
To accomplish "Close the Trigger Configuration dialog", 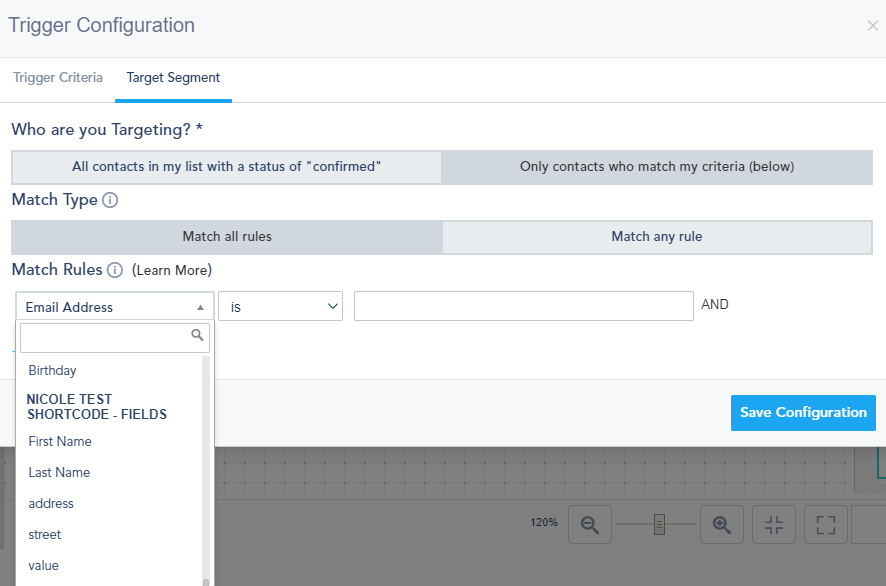I will tap(872, 26).
